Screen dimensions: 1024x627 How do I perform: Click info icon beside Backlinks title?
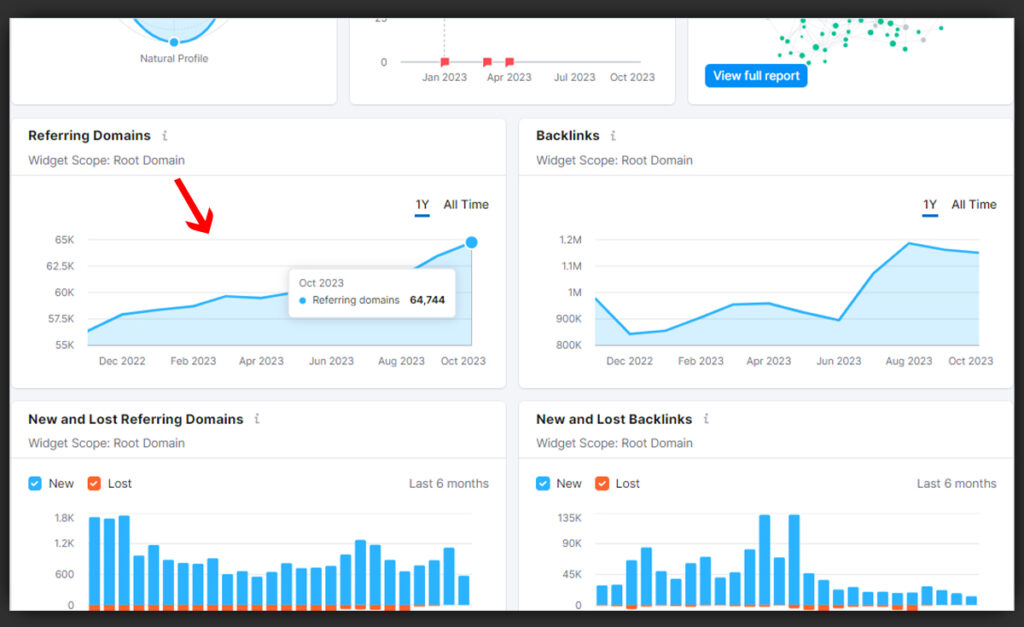[x=613, y=136]
